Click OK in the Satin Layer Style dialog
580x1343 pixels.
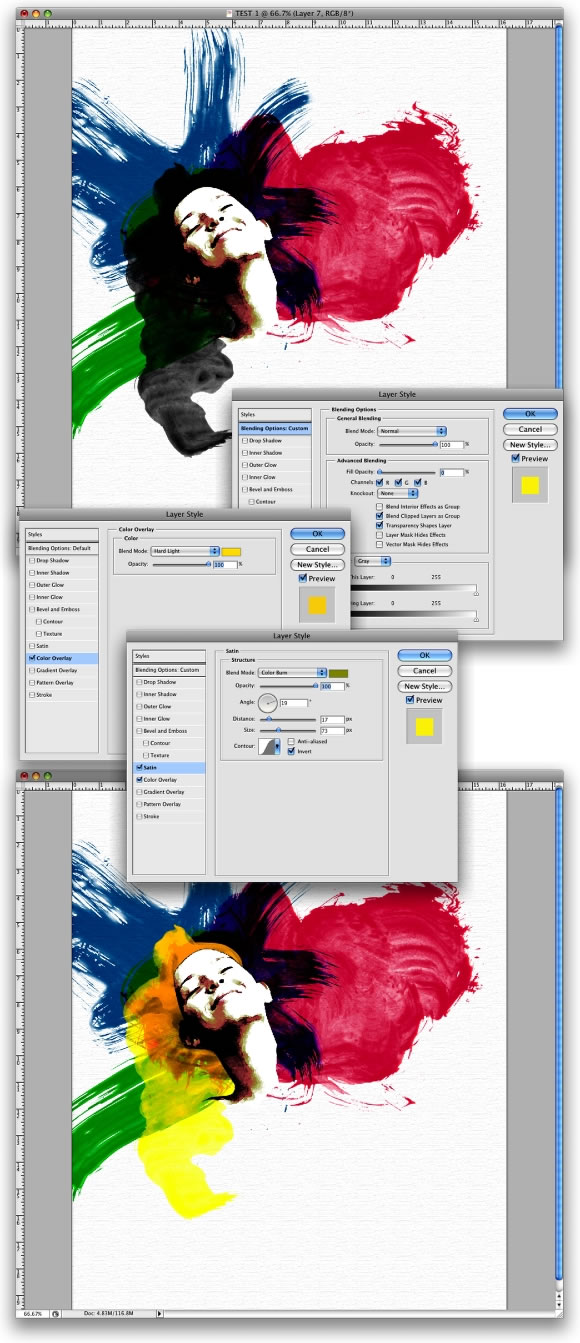(x=424, y=656)
